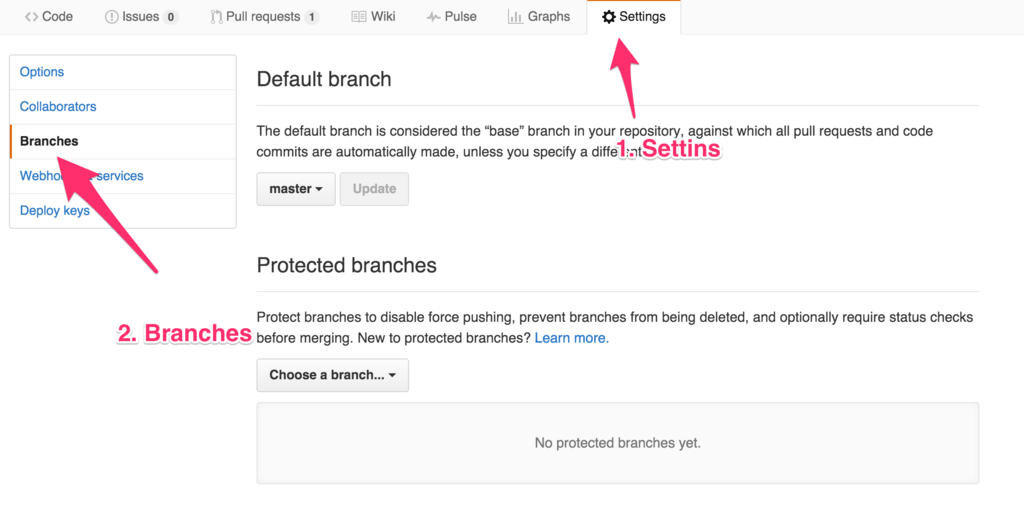This screenshot has height=507, width=1024.
Task: Open the Choose a branch dropdown
Action: 332,375
